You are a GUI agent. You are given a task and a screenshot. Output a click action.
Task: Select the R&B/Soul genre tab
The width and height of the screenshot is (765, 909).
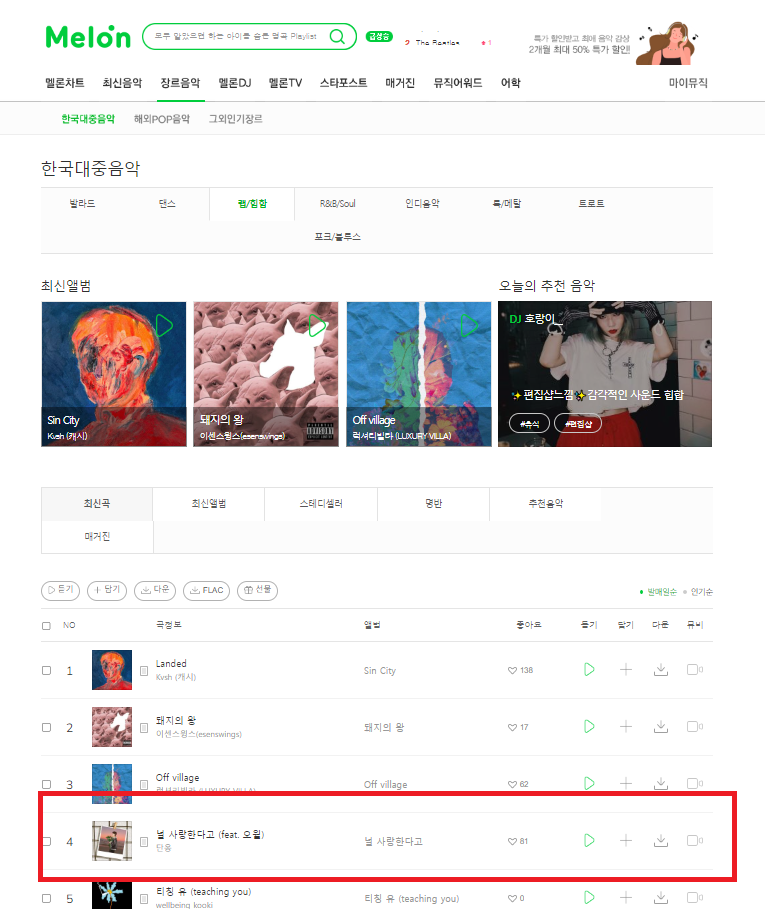[337, 203]
